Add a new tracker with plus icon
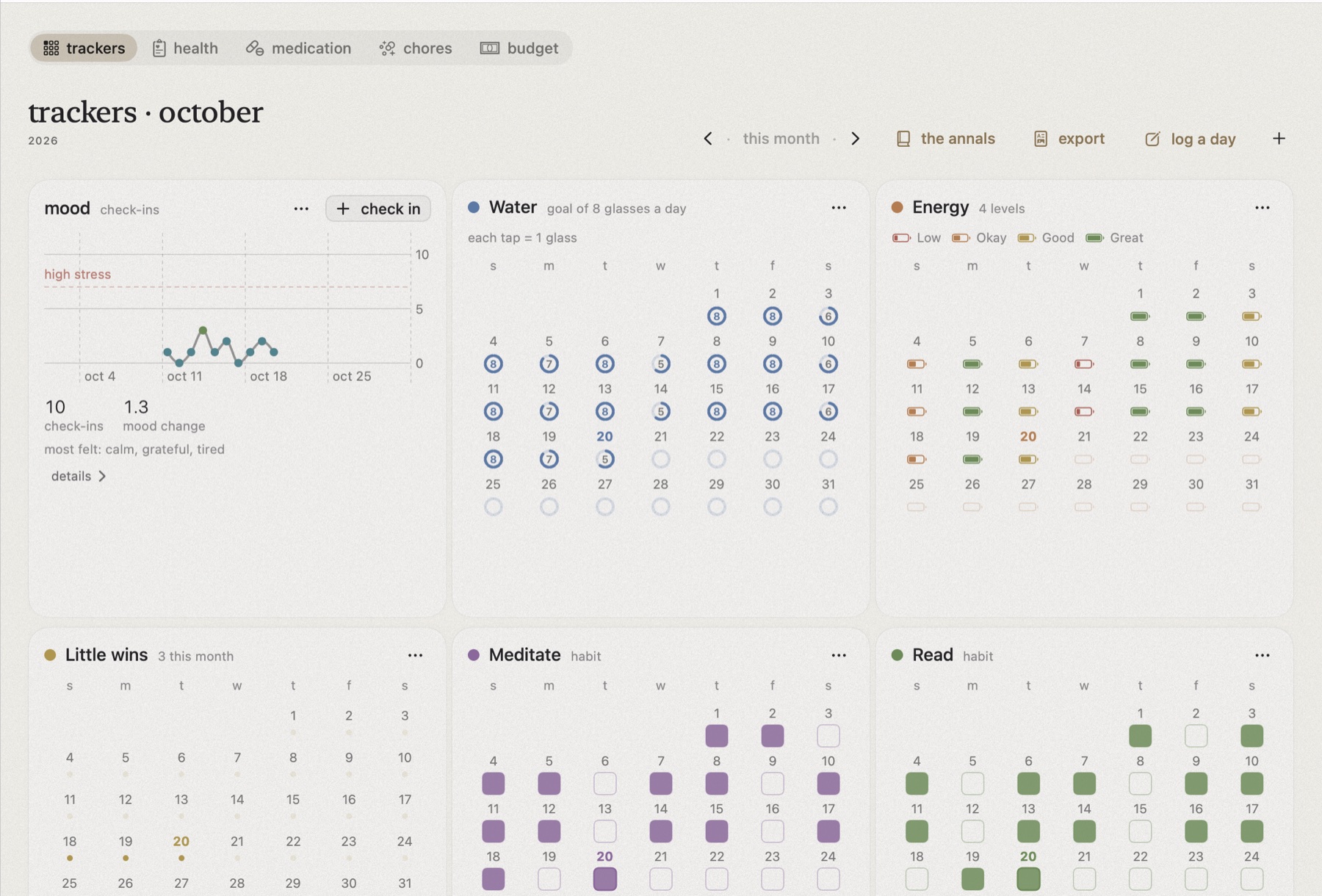The height and width of the screenshot is (896, 1322). [1279, 138]
